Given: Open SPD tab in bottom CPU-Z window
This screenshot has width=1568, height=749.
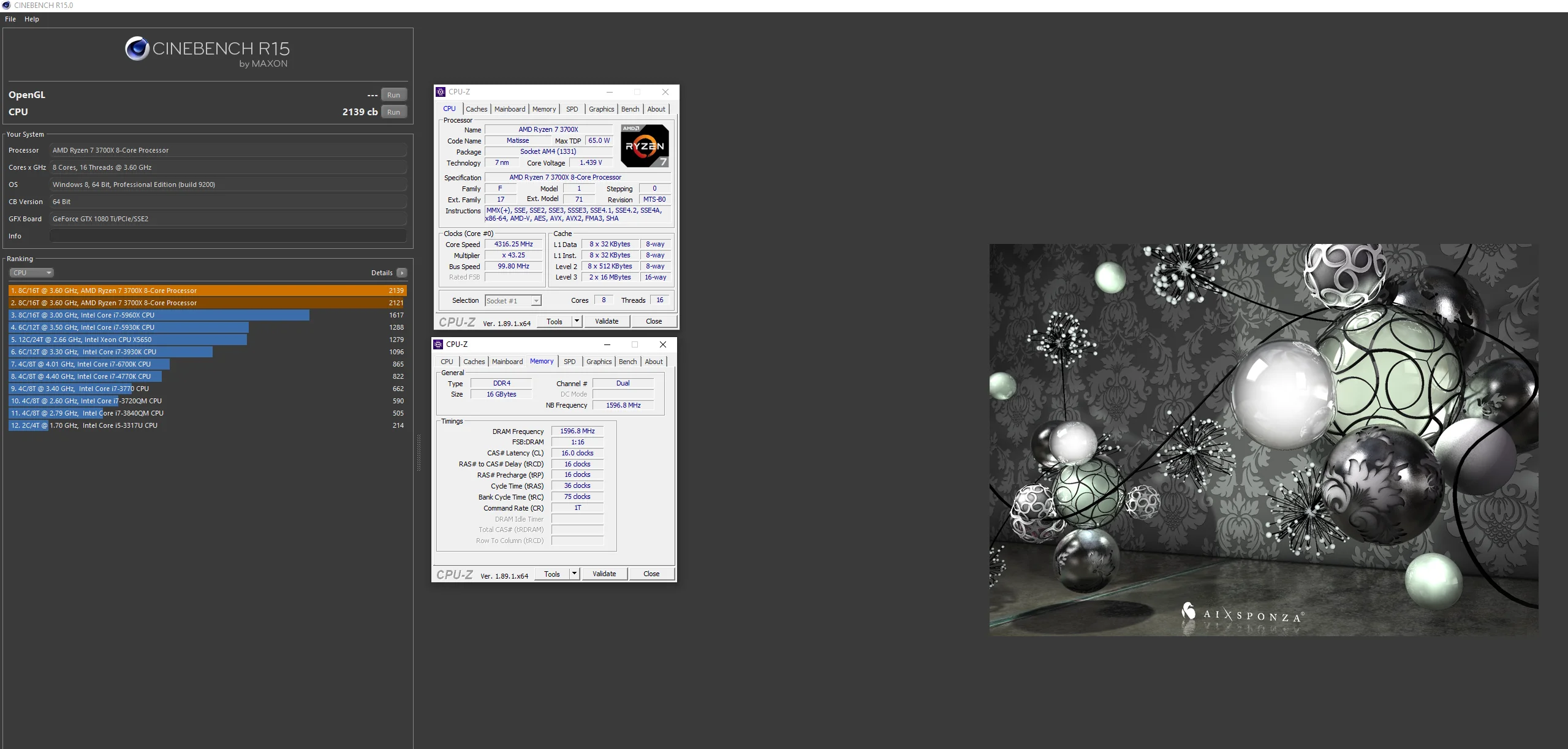Looking at the screenshot, I should [x=569, y=362].
